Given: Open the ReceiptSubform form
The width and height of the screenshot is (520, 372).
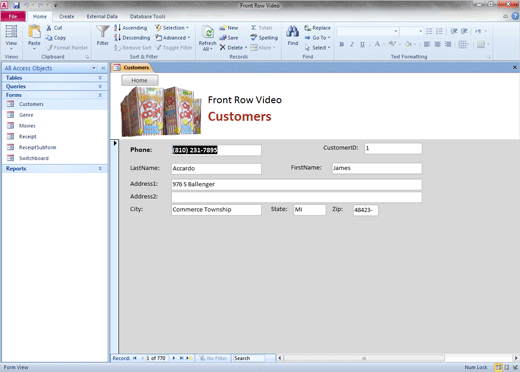Looking at the screenshot, I should click(x=37, y=147).
